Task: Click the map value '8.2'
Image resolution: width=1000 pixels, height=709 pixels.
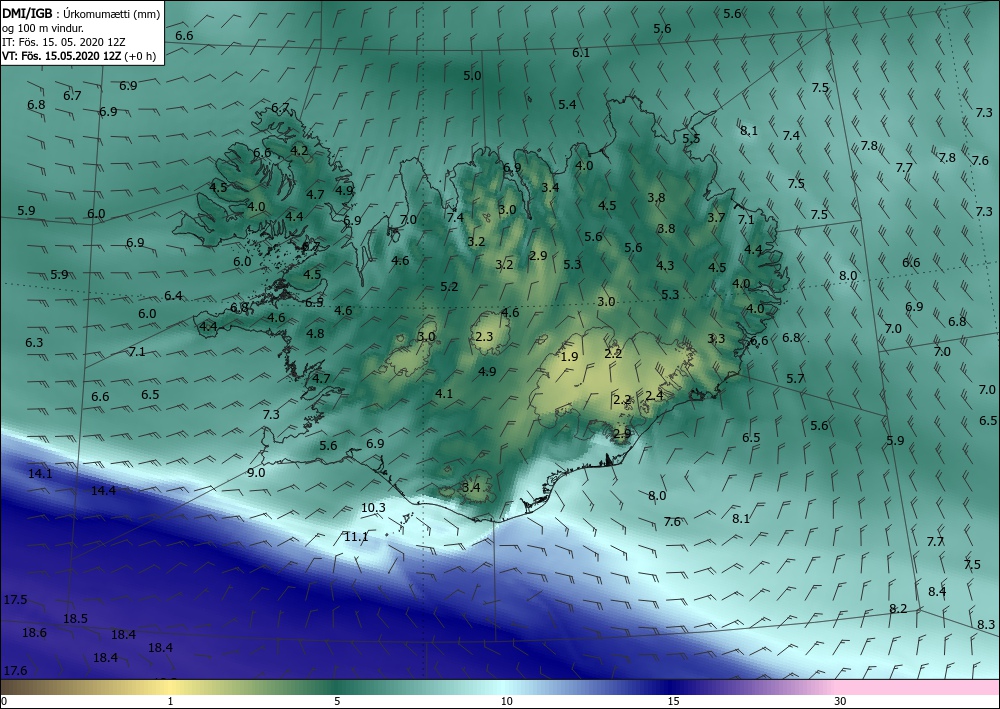Action: pos(898,608)
